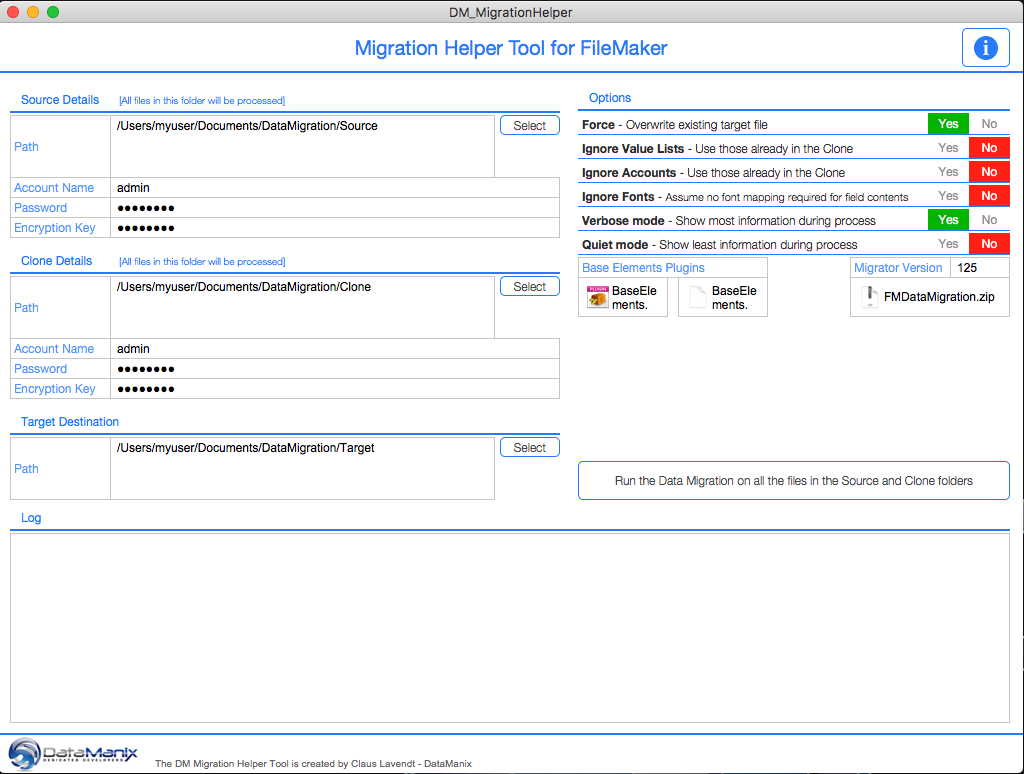
Task: Click the FMDataMigration.zip file icon
Action: point(869,297)
